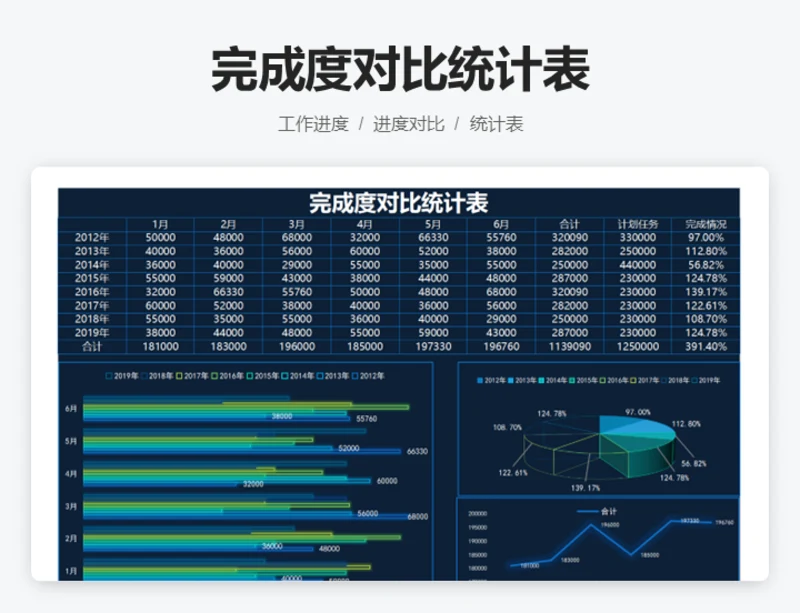The image size is (800, 613).
Task: Click 2017年 legend swatch in bar chart
Action: click(179, 376)
